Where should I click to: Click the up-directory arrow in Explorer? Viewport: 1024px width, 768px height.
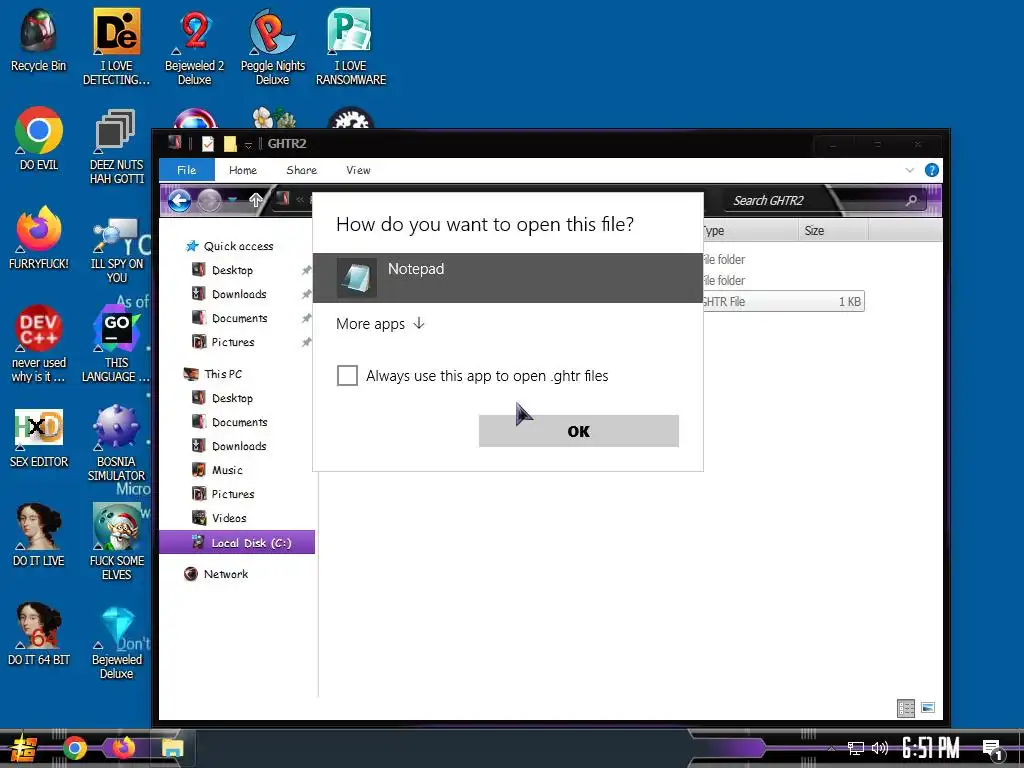255,200
